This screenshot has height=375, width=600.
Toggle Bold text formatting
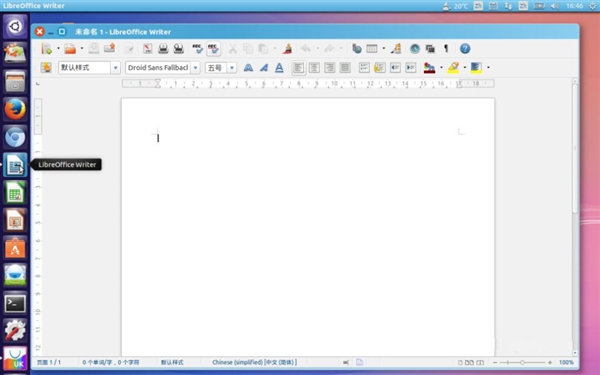point(248,68)
